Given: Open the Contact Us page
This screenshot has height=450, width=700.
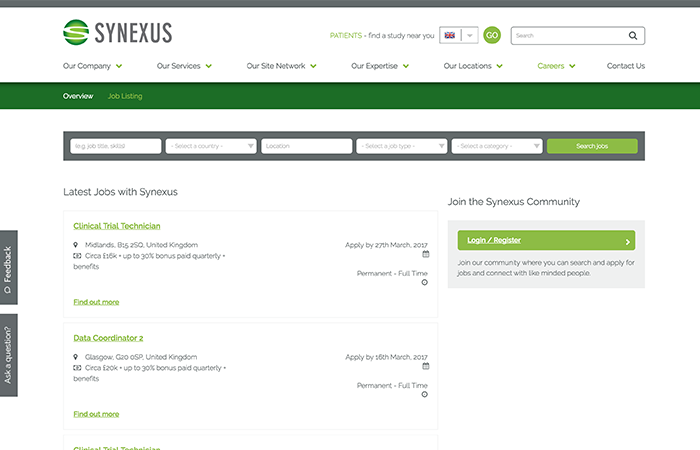Looking at the screenshot, I should click(x=626, y=66).
